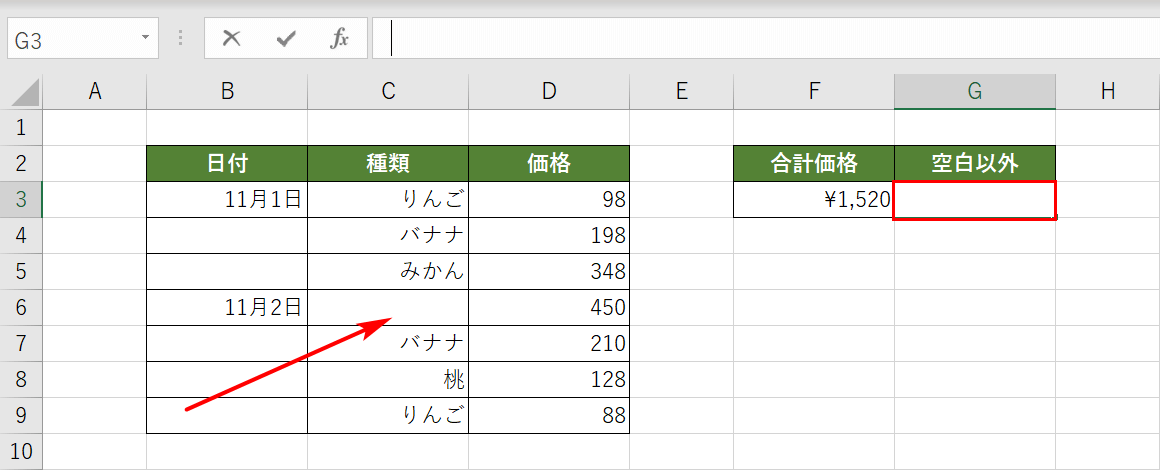The height and width of the screenshot is (470, 1160).
Task: Select row 4 header
Action: (21, 235)
